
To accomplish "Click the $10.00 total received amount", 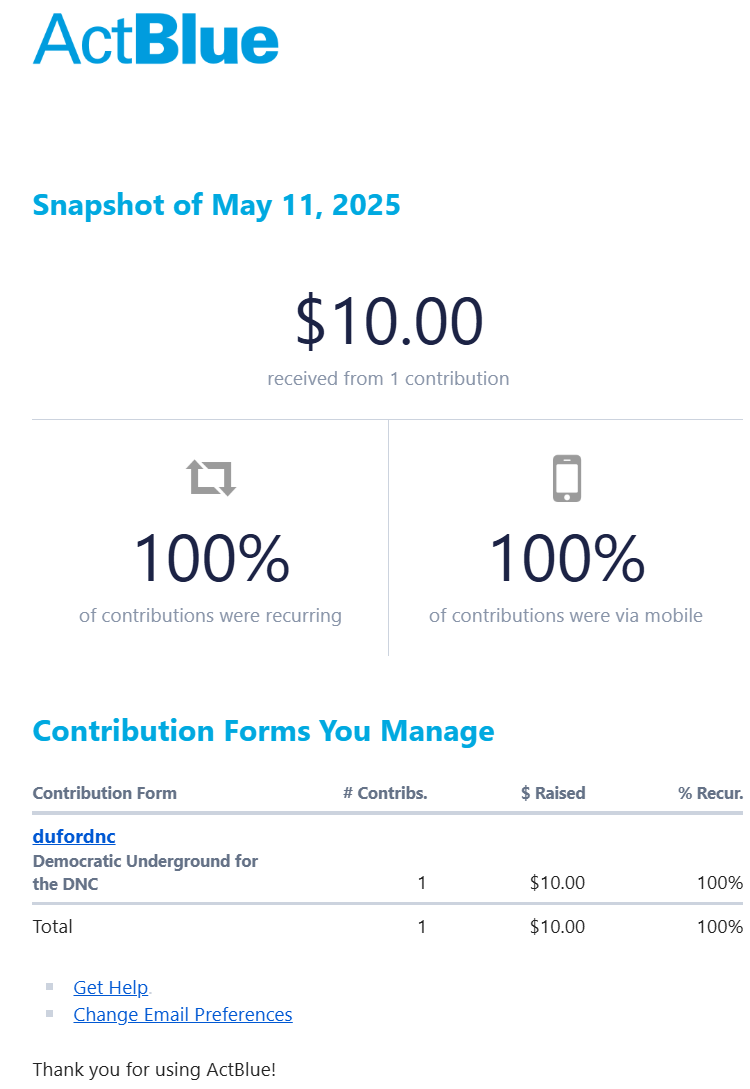I will 389,322.
